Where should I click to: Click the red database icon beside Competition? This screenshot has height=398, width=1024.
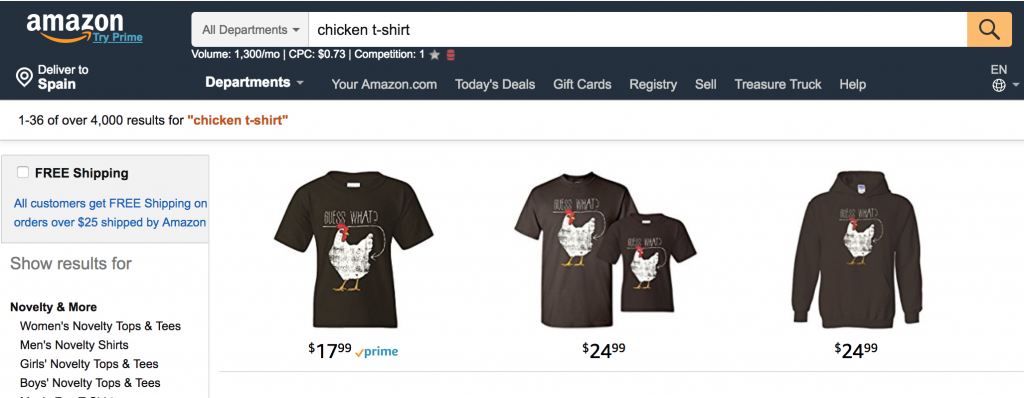tap(451, 55)
